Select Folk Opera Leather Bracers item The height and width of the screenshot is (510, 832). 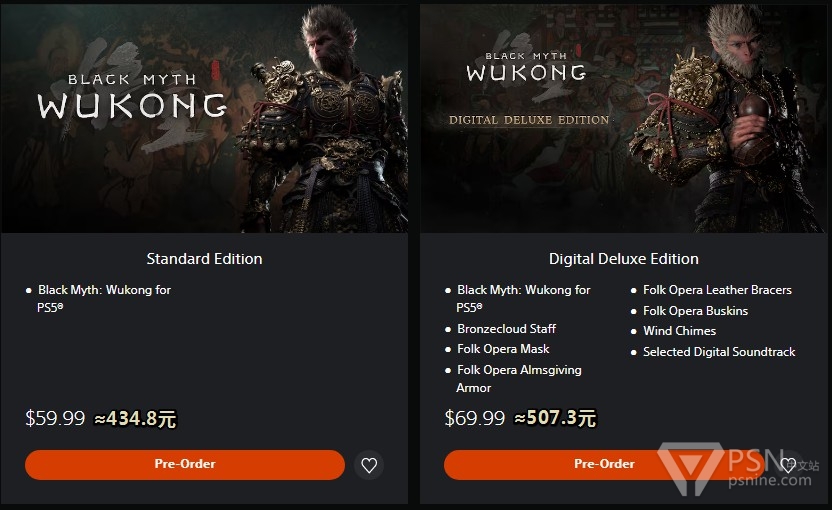click(717, 290)
